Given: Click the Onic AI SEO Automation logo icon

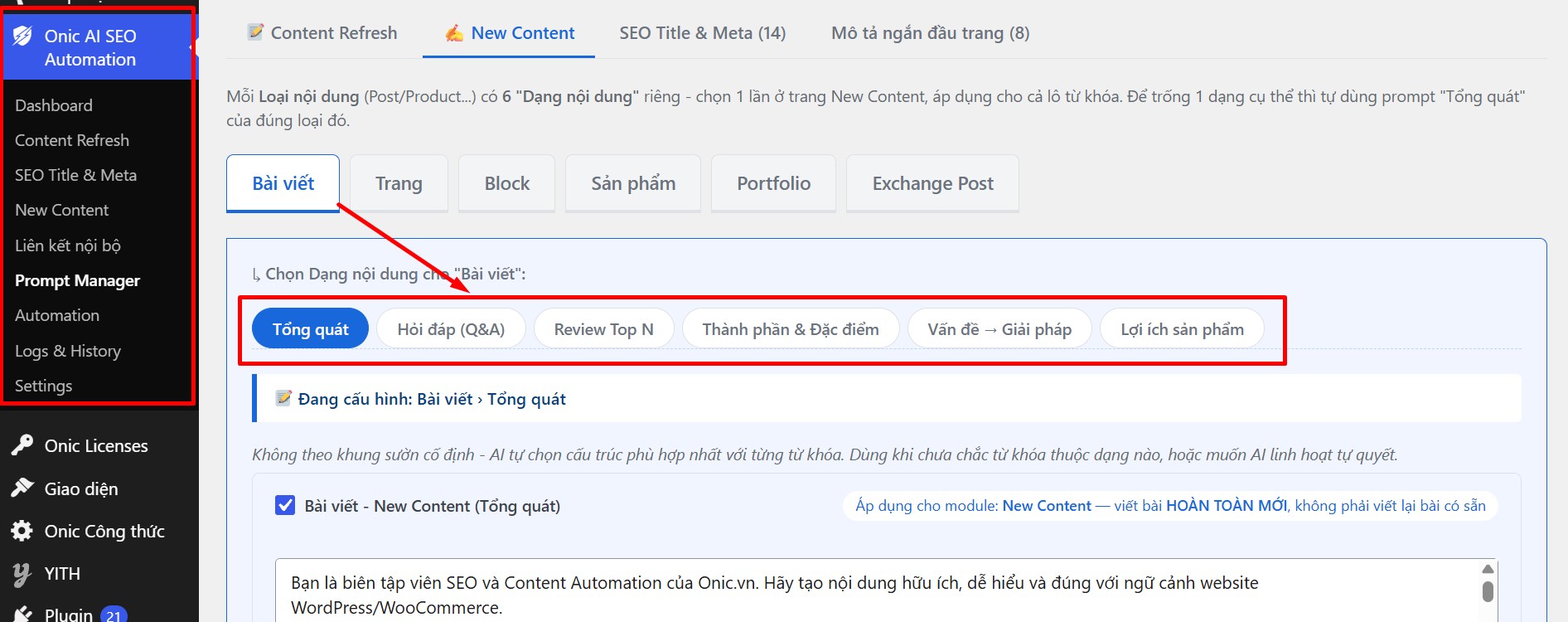Looking at the screenshot, I should pyautogui.click(x=22, y=36).
